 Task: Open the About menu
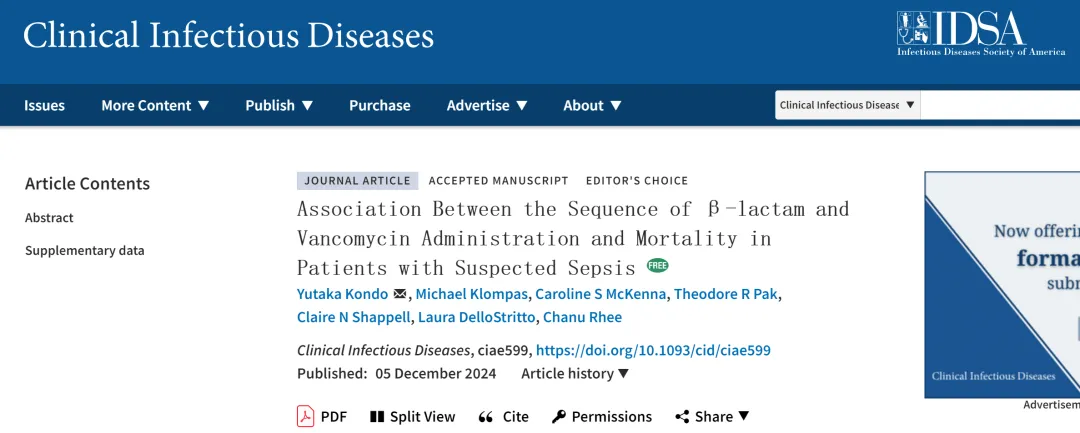592,105
